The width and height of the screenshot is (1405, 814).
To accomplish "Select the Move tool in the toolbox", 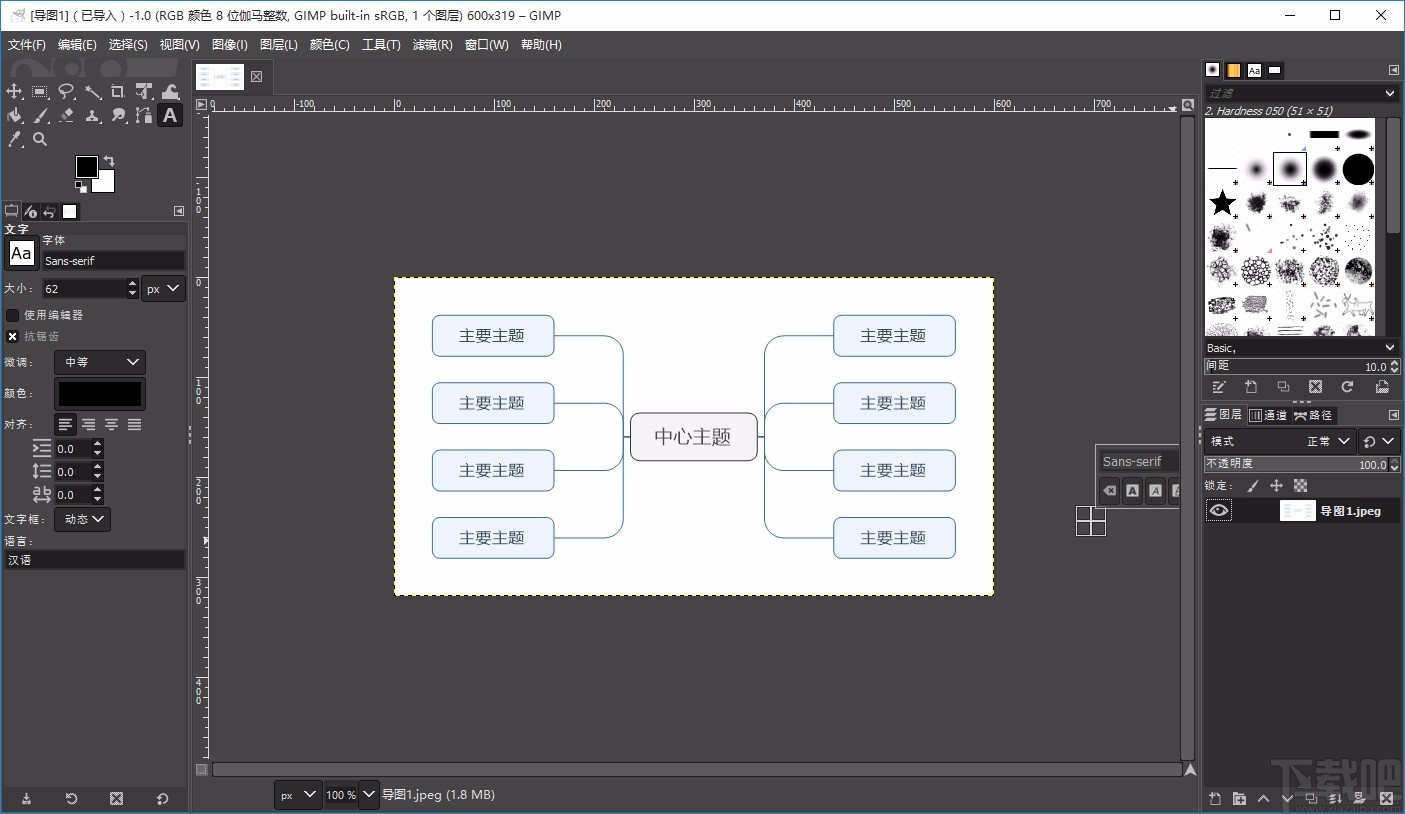I will click(x=14, y=92).
